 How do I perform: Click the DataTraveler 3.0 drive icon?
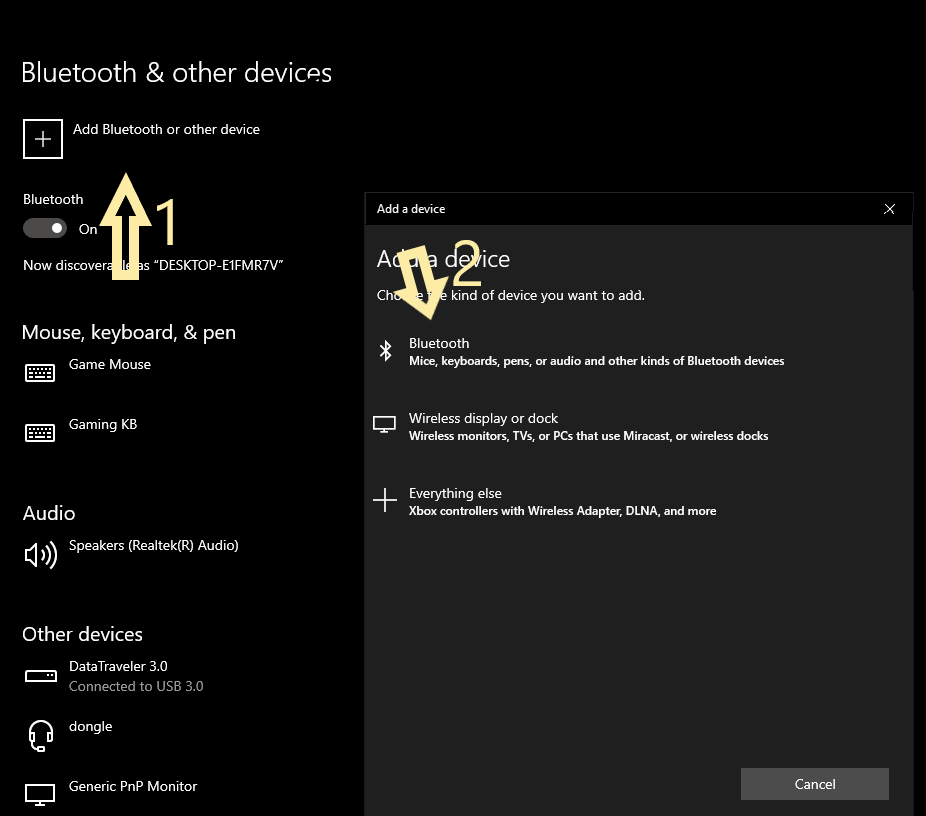tap(40, 676)
